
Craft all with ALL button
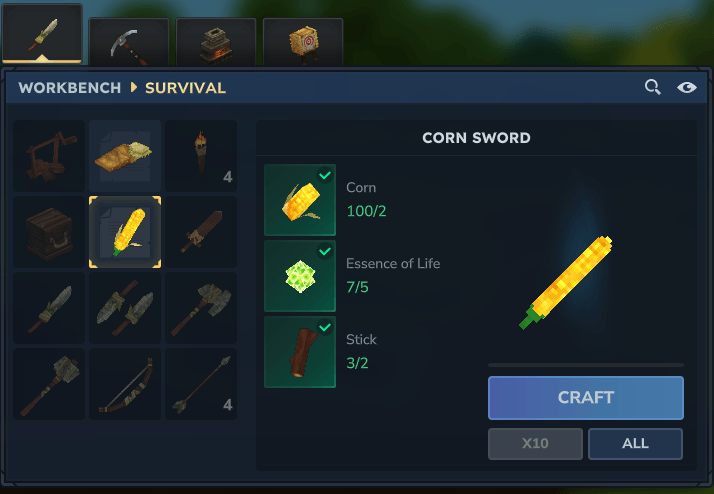[635, 443]
